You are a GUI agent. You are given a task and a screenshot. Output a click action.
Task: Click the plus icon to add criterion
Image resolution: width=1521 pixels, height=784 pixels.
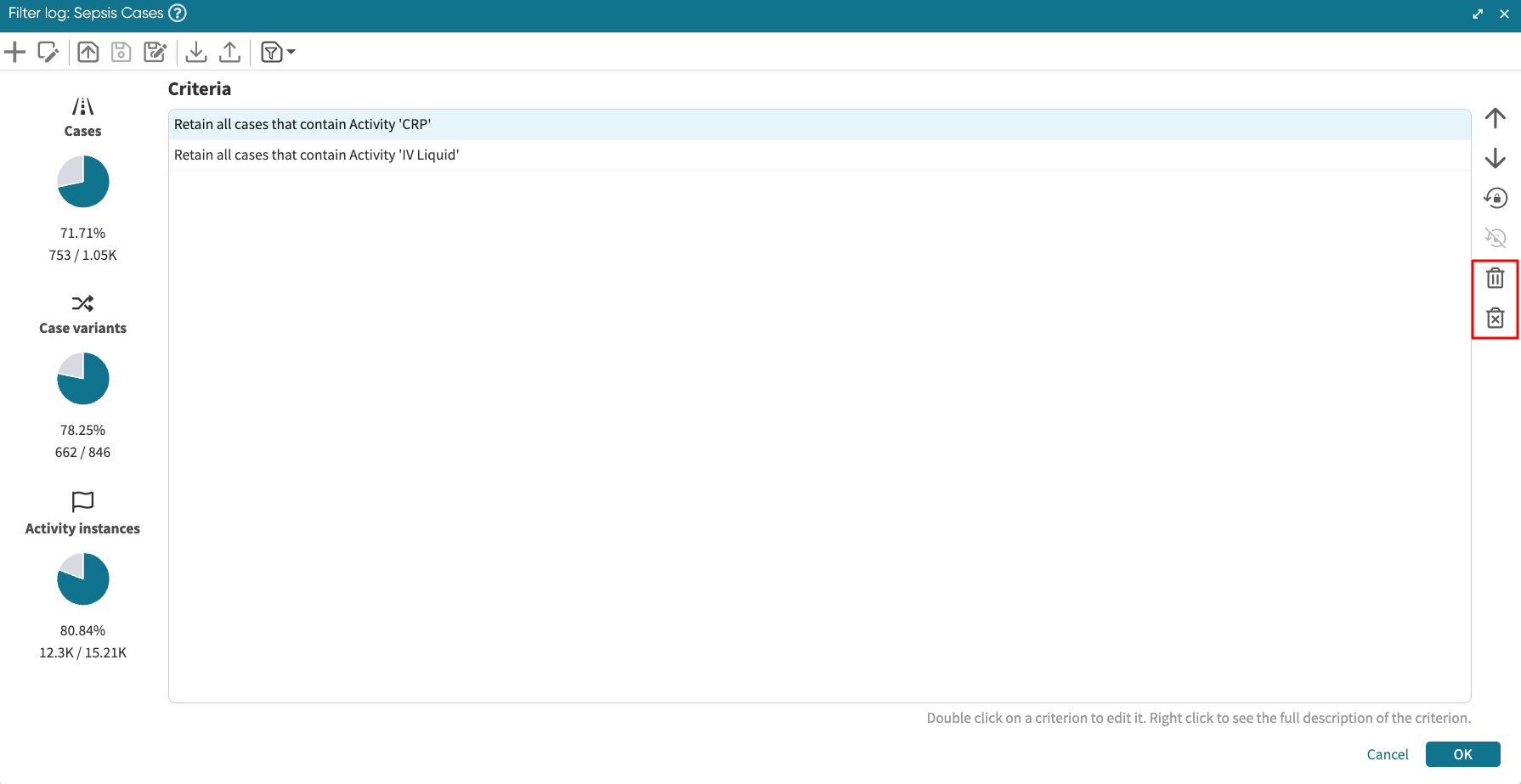(x=14, y=53)
